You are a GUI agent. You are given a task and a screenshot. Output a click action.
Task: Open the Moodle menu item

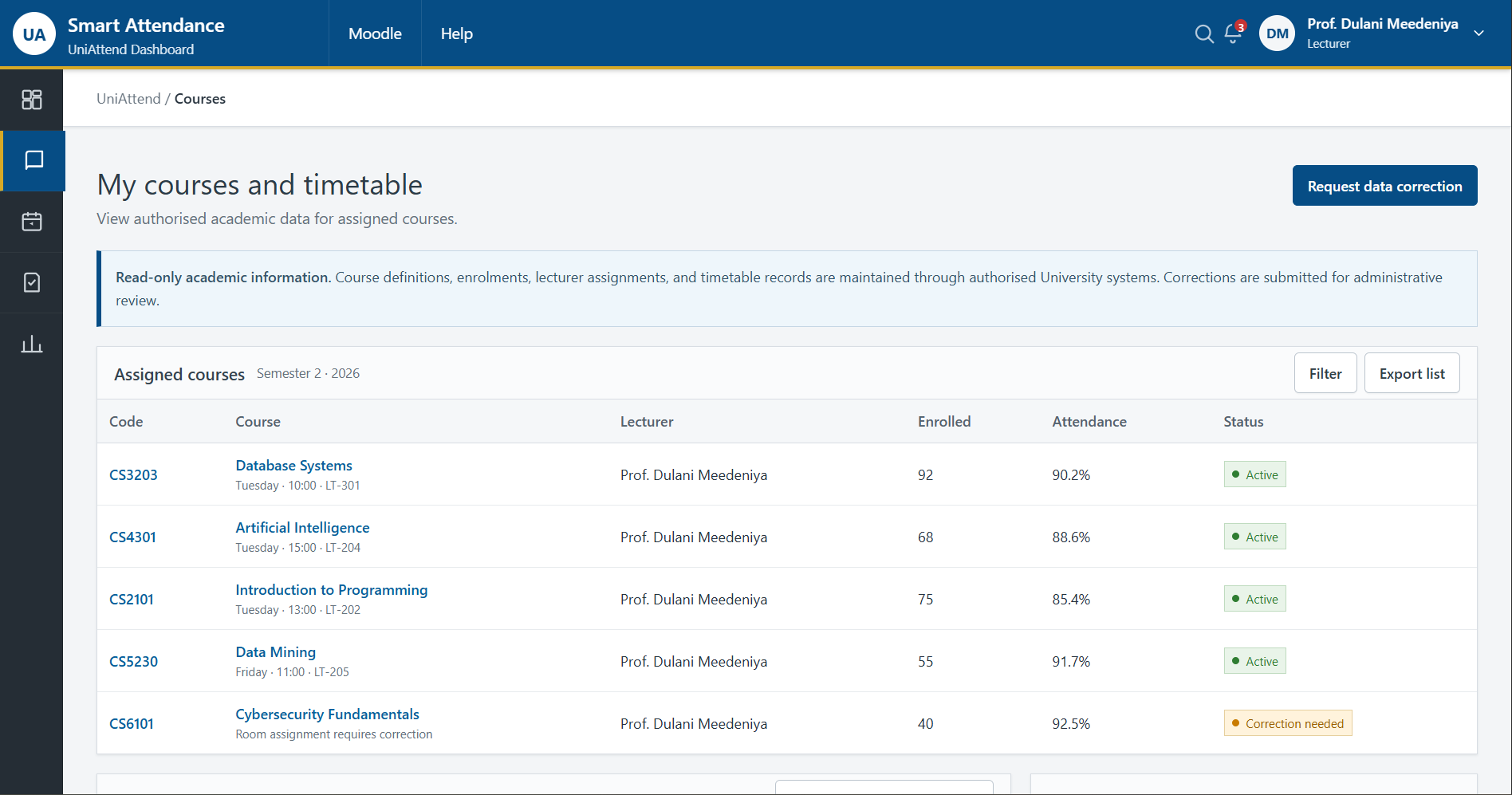point(375,33)
